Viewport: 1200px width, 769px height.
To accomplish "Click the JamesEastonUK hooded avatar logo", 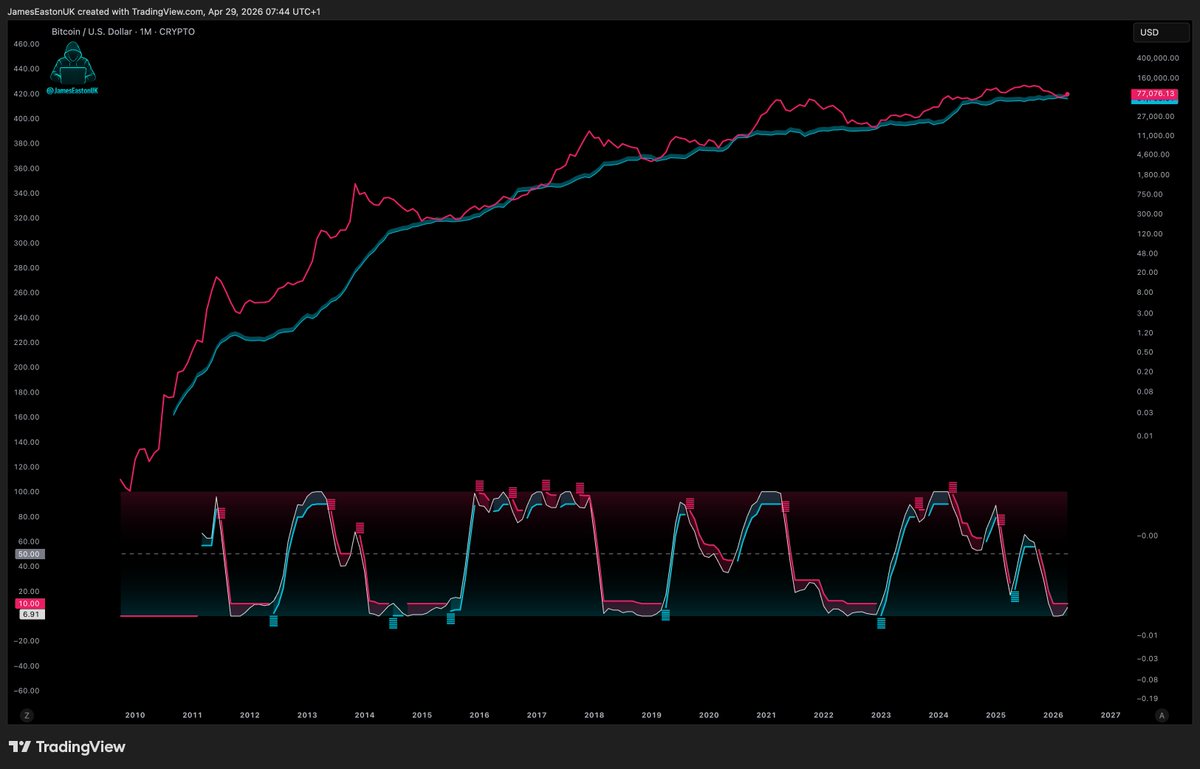I will pyautogui.click(x=72, y=69).
